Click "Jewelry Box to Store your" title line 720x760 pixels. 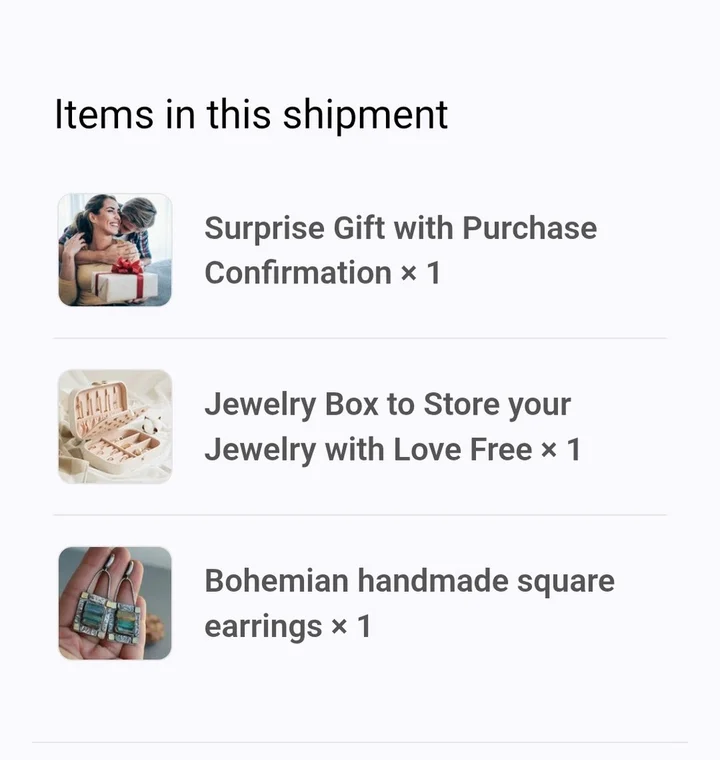pyautogui.click(x=388, y=405)
